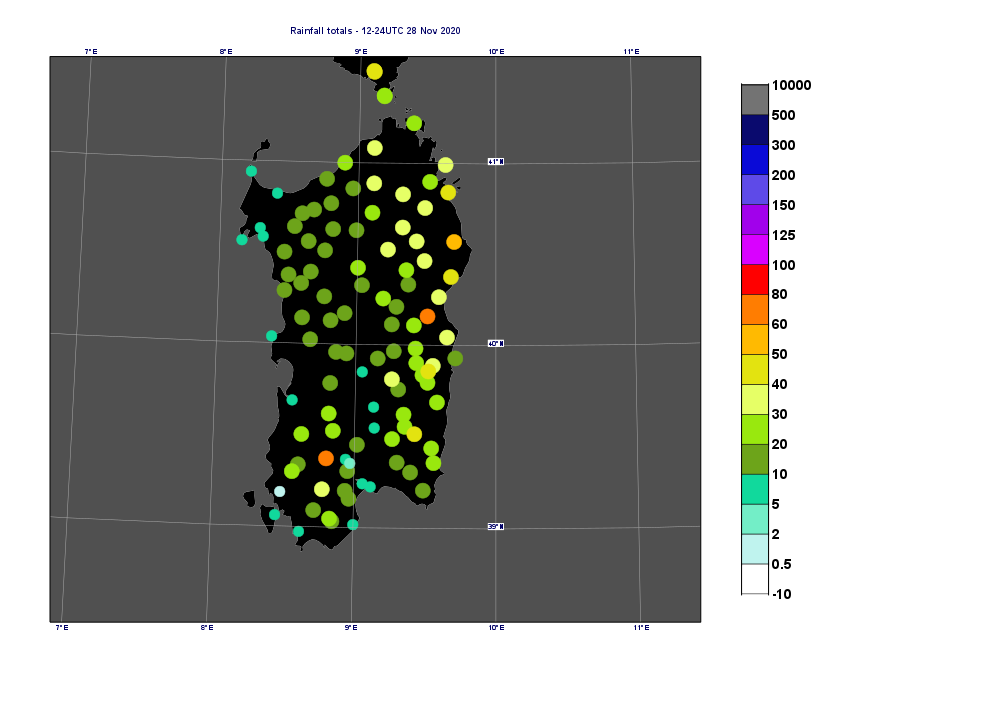The image size is (1000, 707).
Task: Select the '11°E' label above the map
Action: click(x=631, y=52)
